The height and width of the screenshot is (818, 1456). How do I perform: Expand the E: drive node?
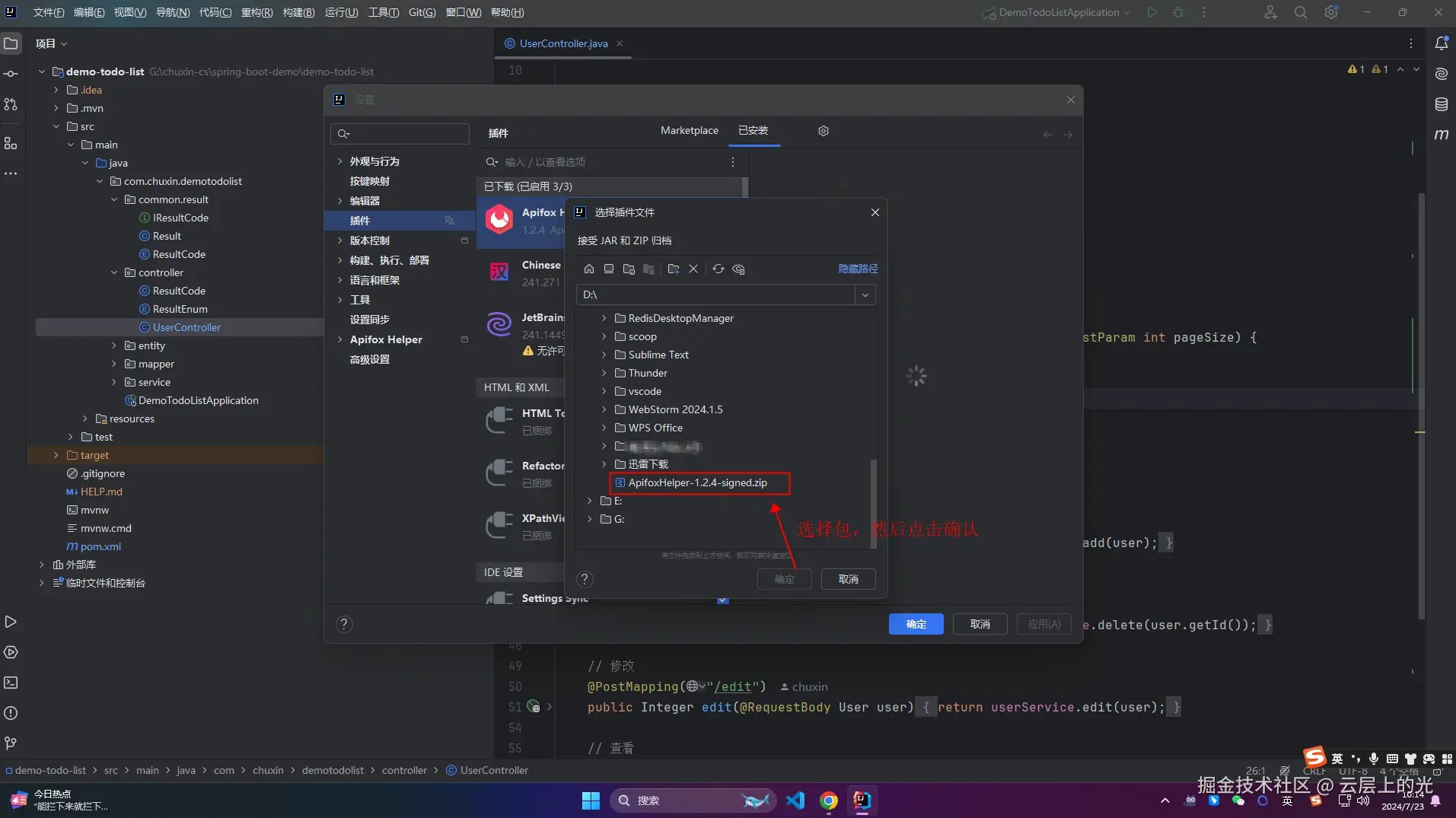pyautogui.click(x=590, y=501)
